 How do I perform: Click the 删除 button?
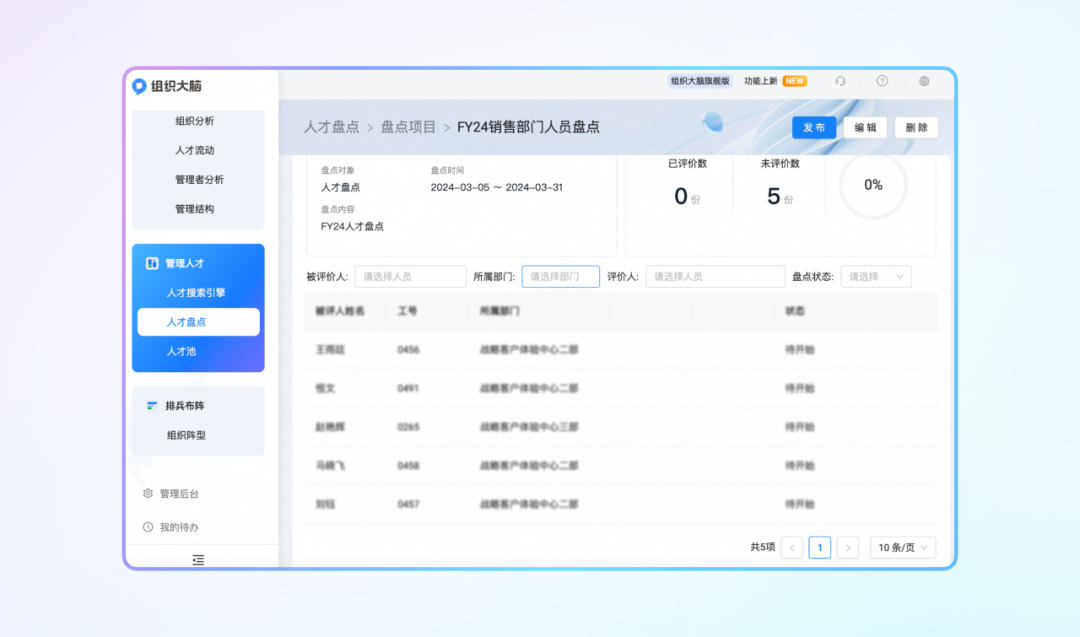click(x=916, y=128)
